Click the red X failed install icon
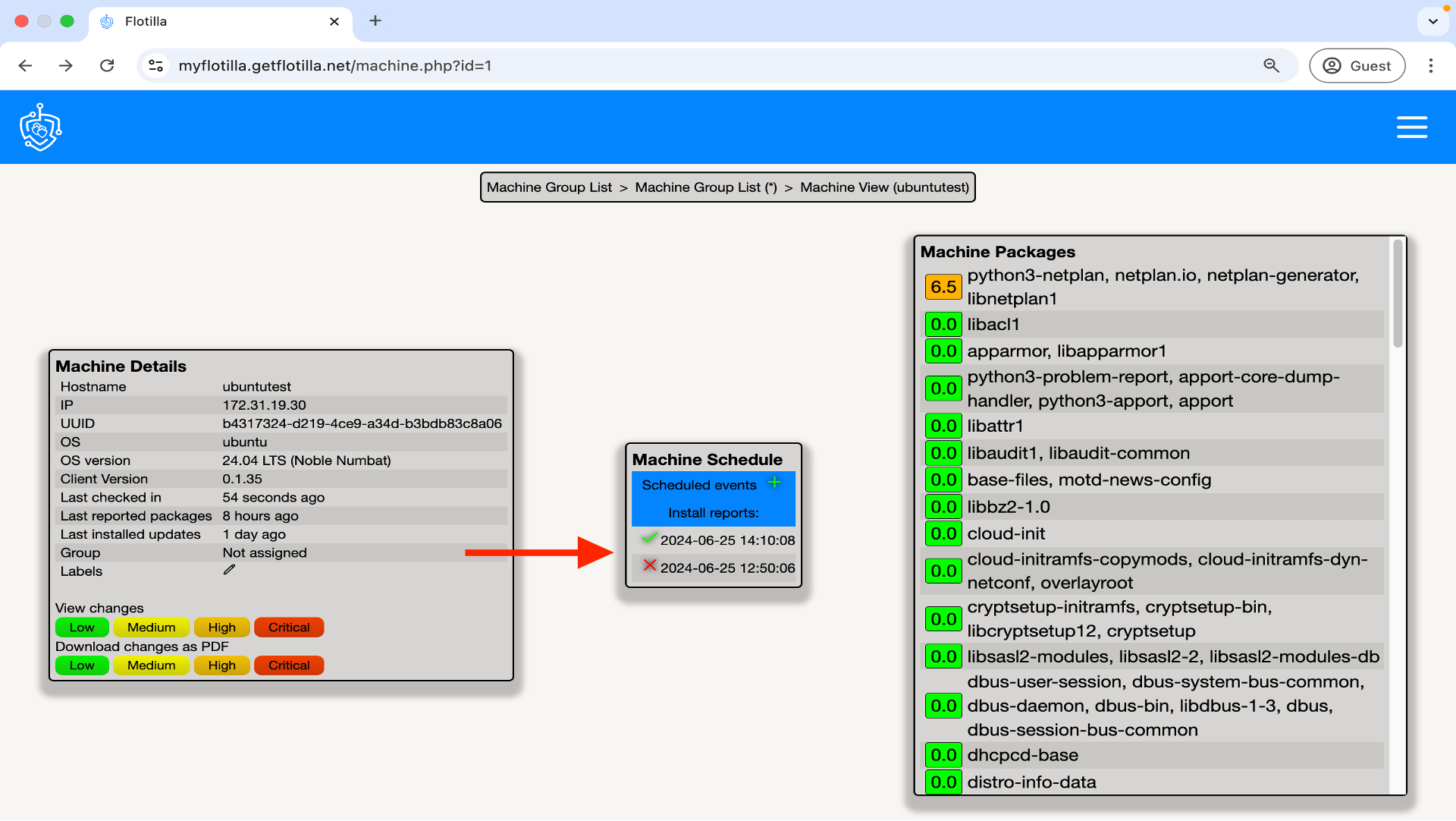 (649, 565)
